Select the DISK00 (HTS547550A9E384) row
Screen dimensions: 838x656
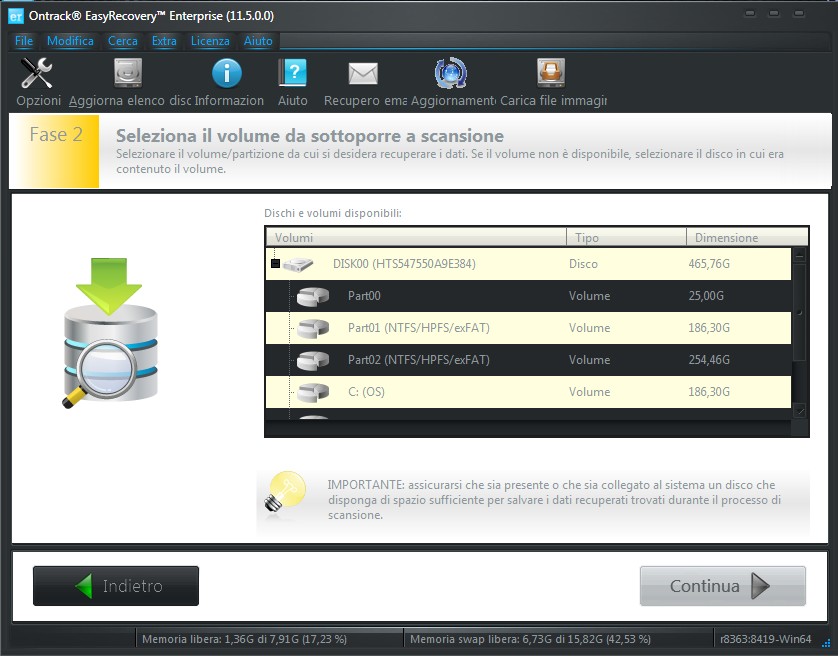[x=528, y=264]
